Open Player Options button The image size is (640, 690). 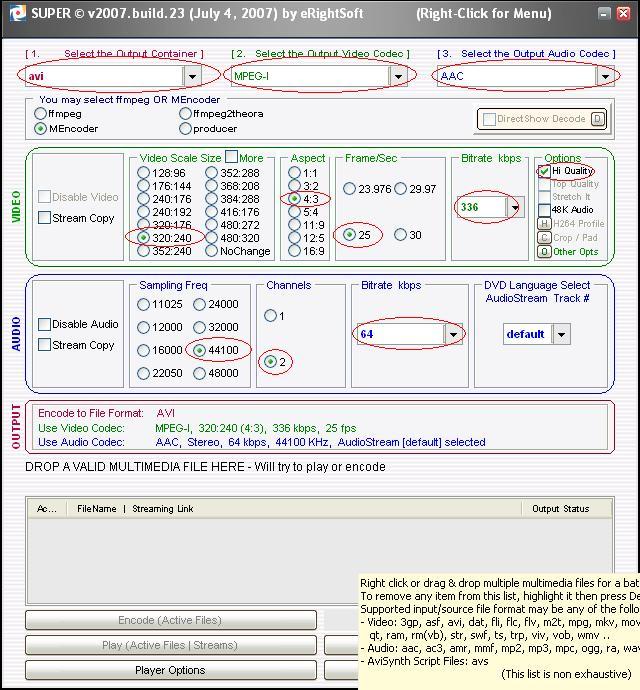171,670
